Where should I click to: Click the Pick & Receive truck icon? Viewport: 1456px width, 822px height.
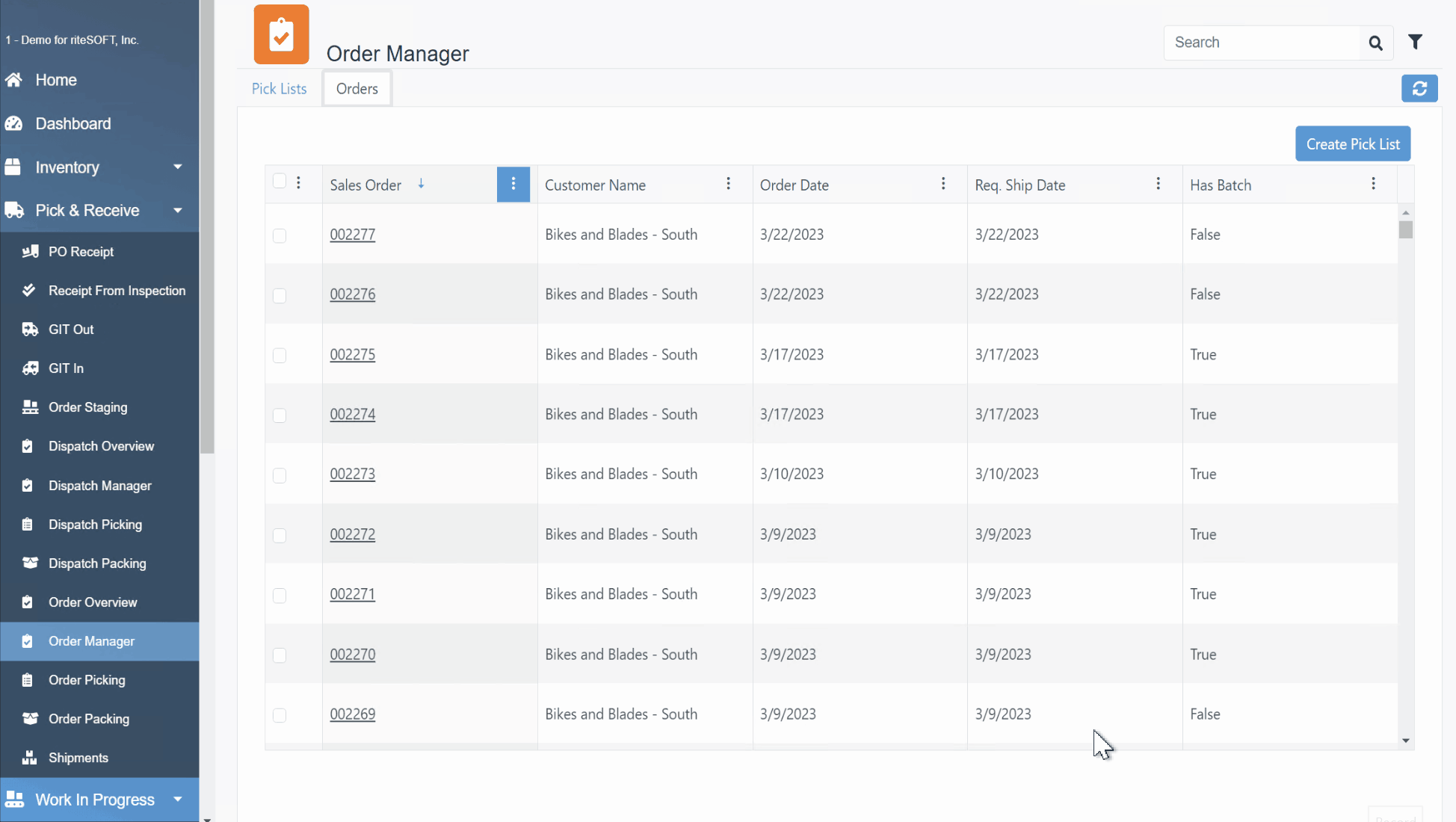[x=13, y=211]
